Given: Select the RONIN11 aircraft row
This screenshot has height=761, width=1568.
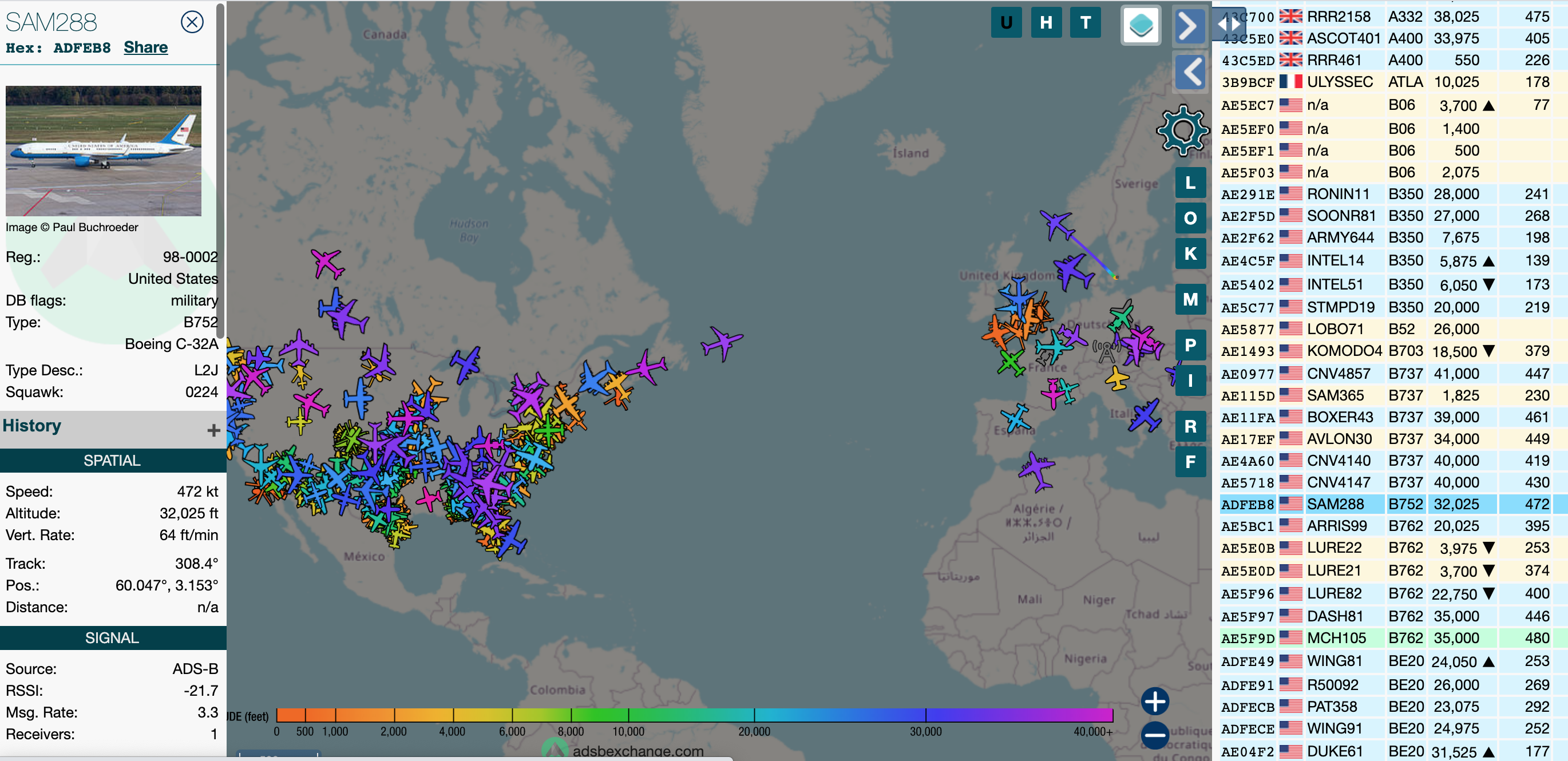Looking at the screenshot, I should 1393,194.
